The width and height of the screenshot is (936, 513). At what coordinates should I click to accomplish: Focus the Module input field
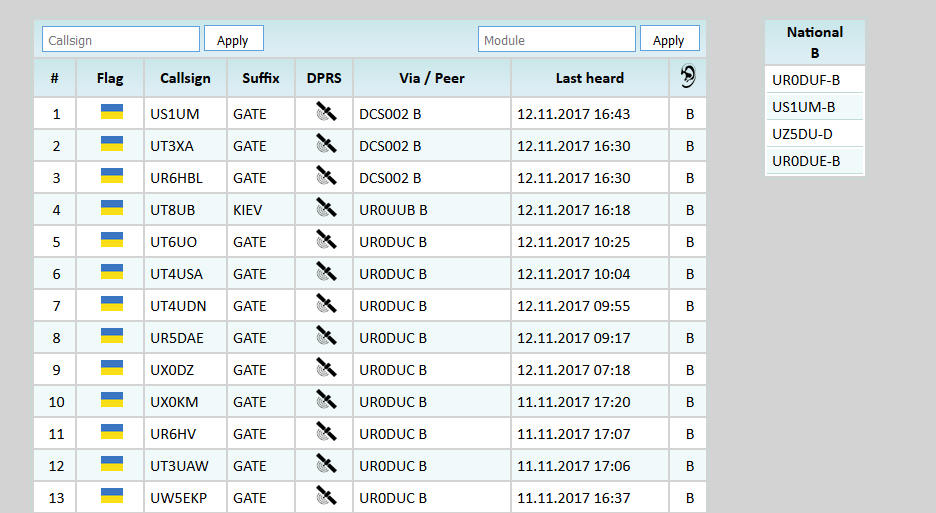click(x=557, y=40)
